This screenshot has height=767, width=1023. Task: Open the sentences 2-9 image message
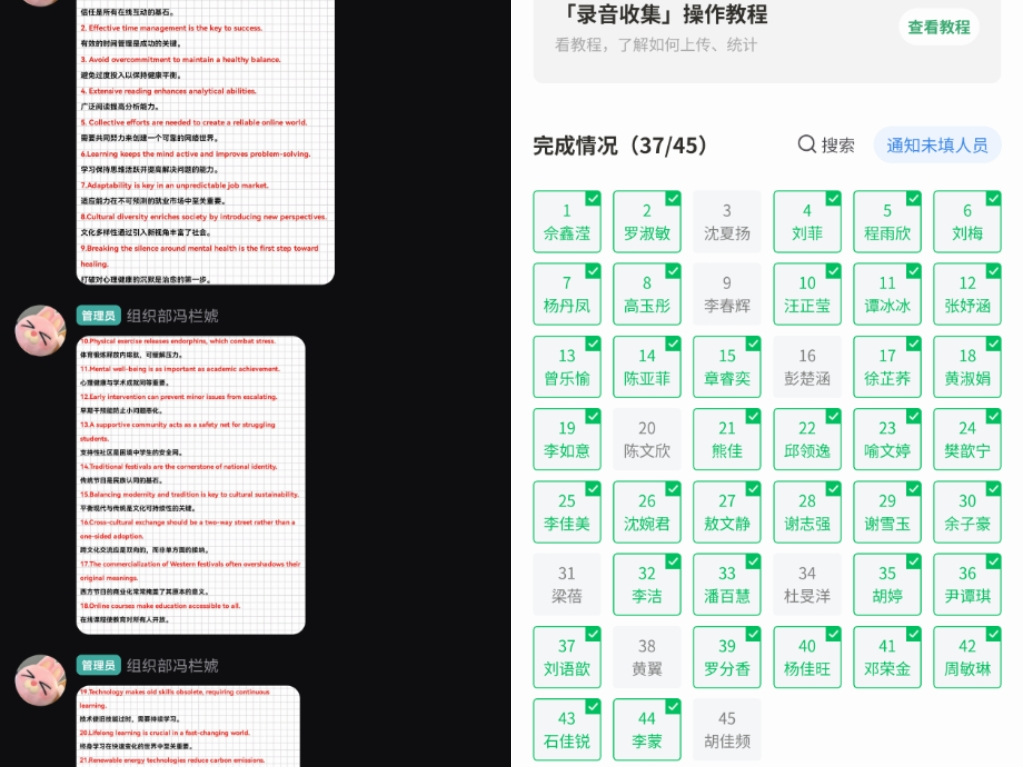(x=206, y=140)
